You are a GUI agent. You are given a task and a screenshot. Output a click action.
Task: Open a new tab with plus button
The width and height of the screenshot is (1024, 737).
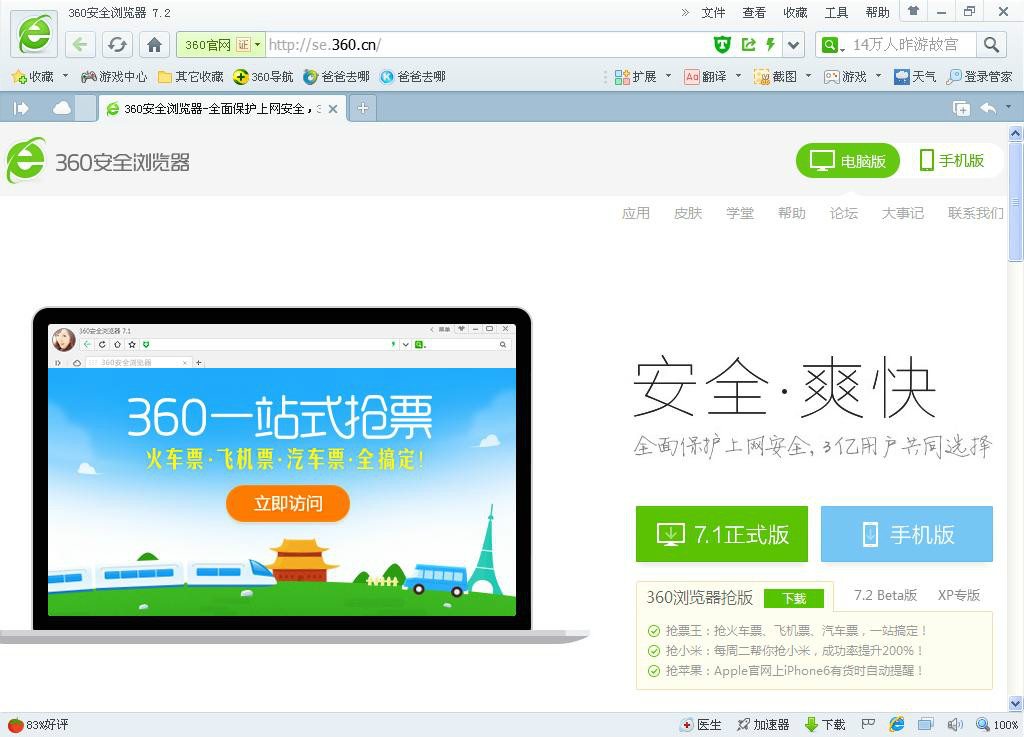coord(363,108)
